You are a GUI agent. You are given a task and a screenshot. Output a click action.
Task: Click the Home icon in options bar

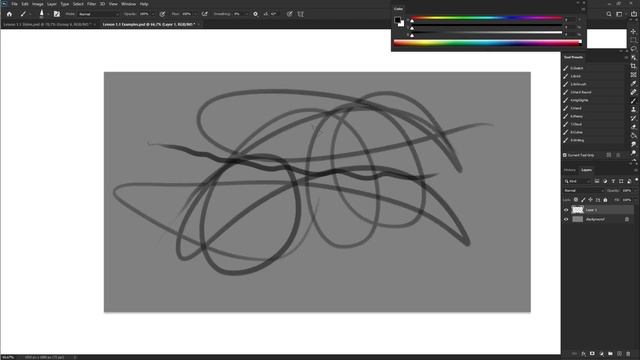pyautogui.click(x=9, y=14)
